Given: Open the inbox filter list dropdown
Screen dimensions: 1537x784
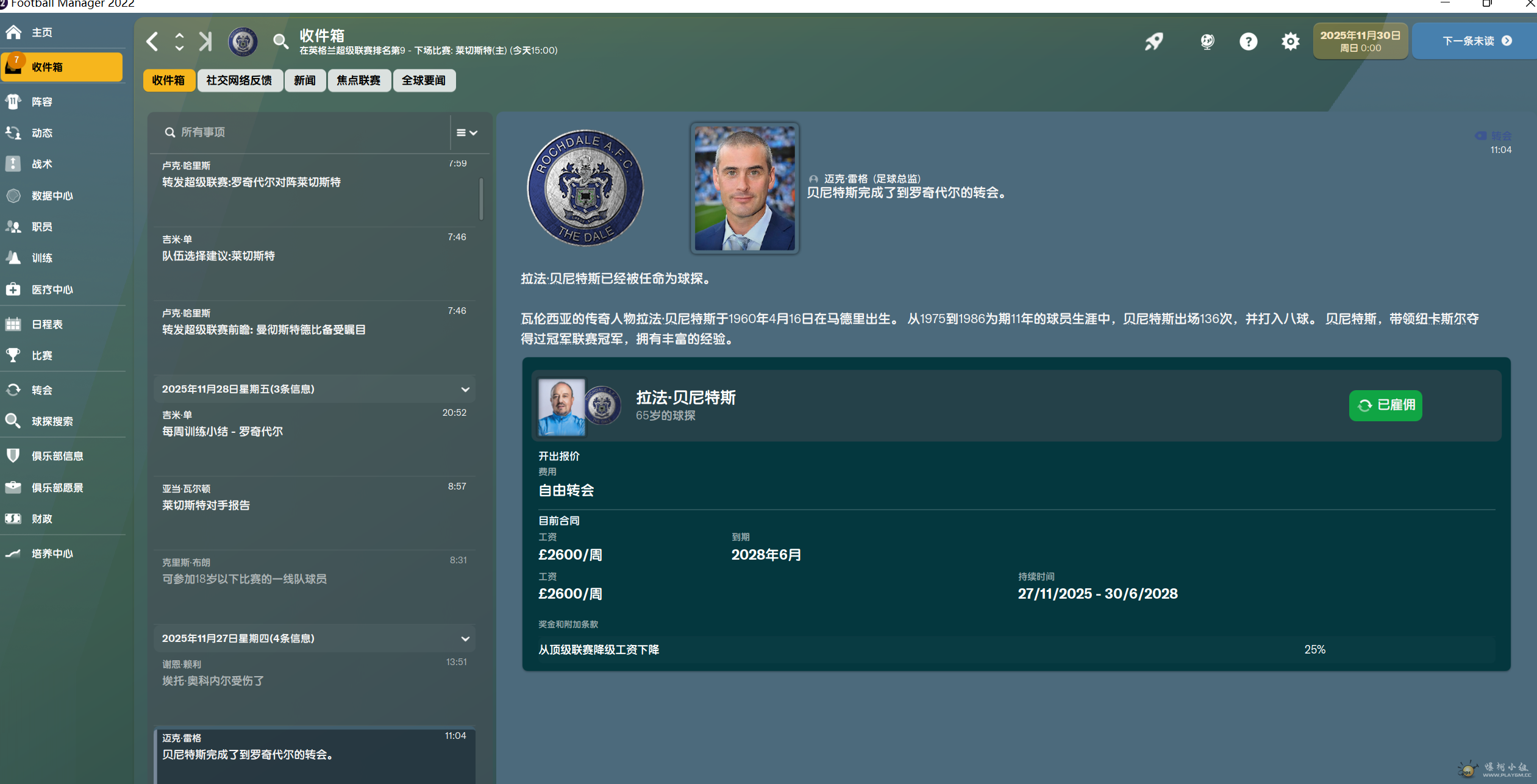Looking at the screenshot, I should click(466, 132).
